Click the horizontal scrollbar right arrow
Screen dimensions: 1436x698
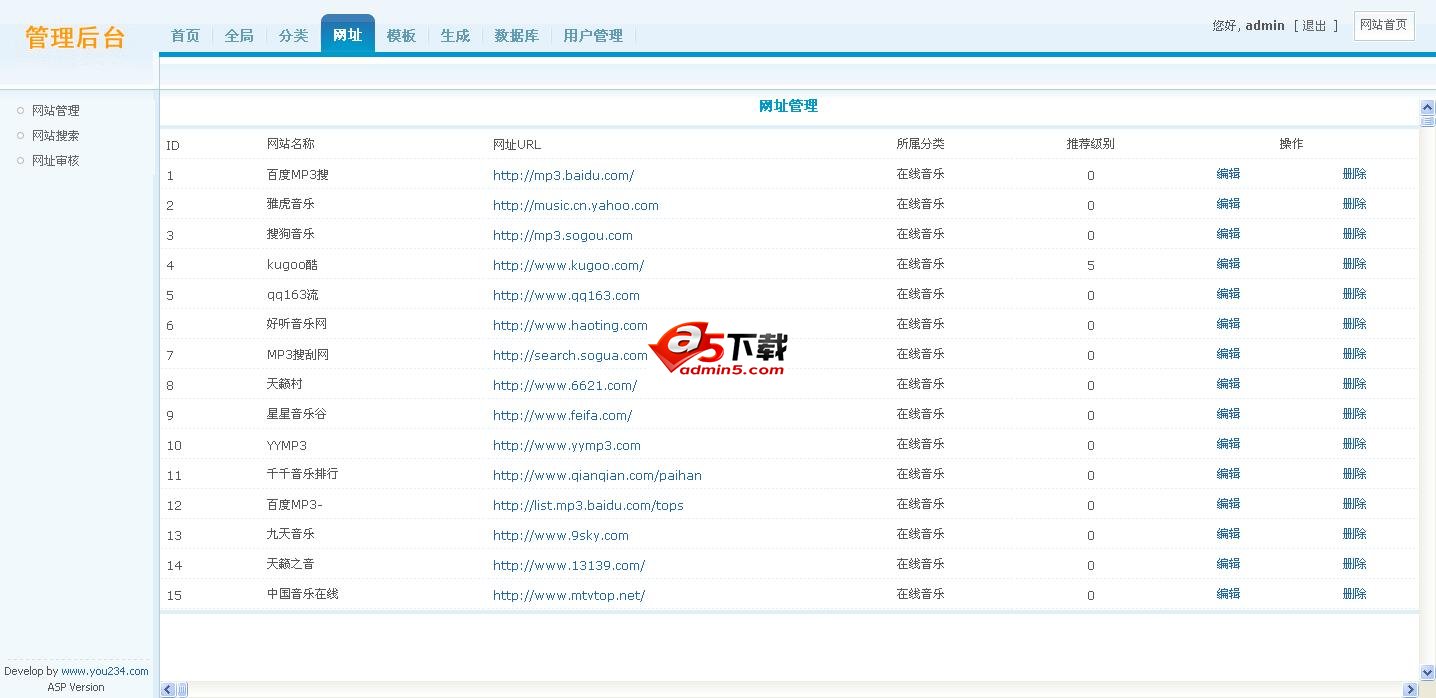click(1410, 690)
